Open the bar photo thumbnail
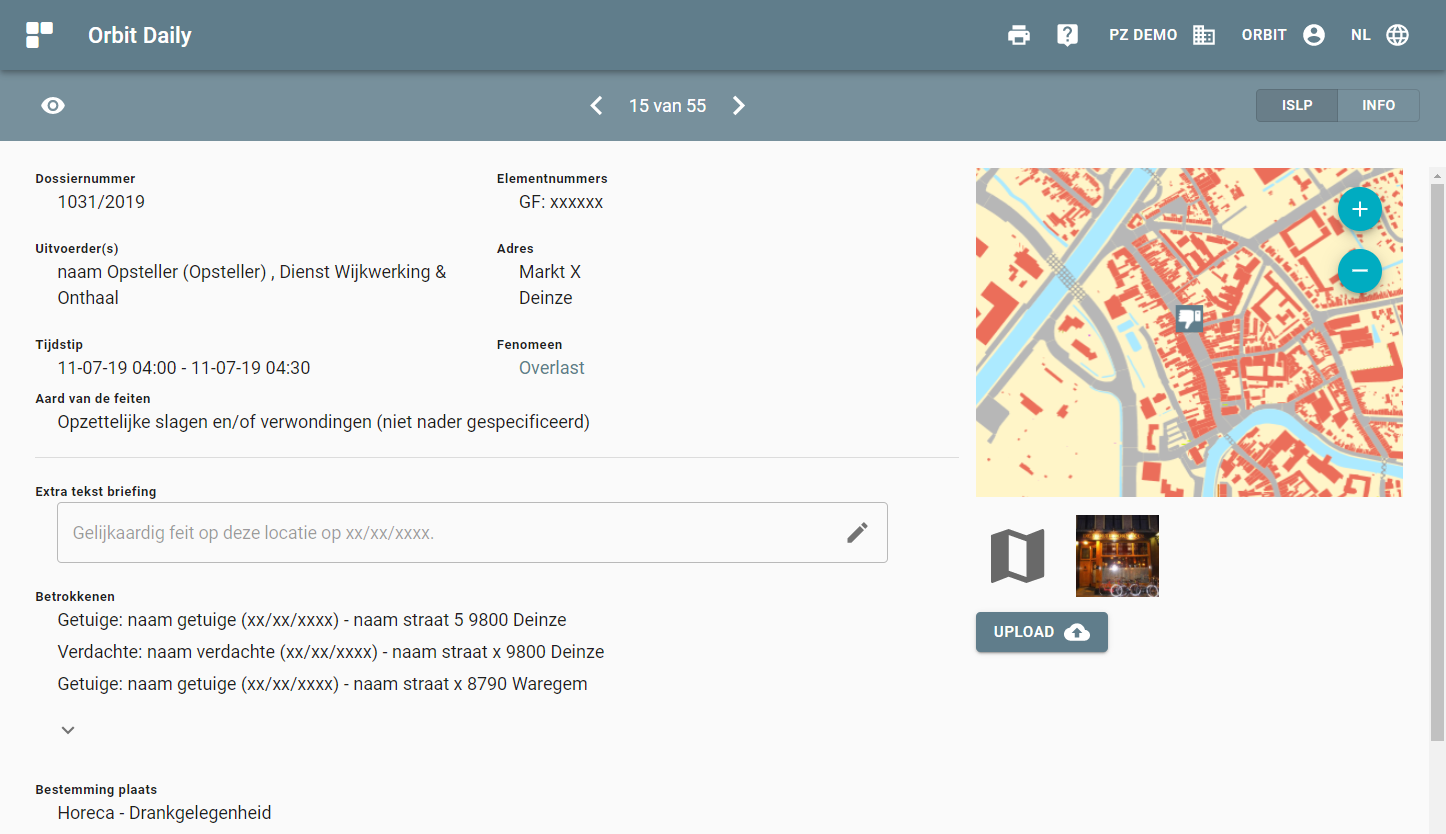 tap(1117, 556)
